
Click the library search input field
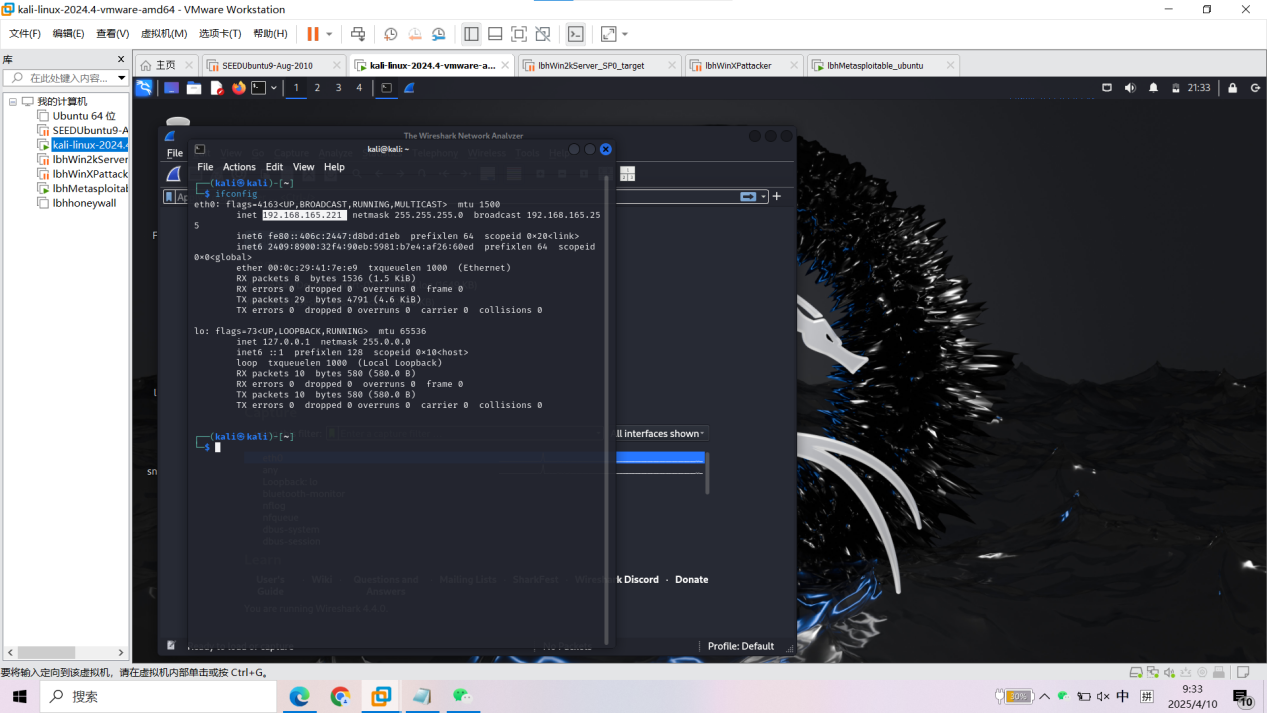click(68, 78)
